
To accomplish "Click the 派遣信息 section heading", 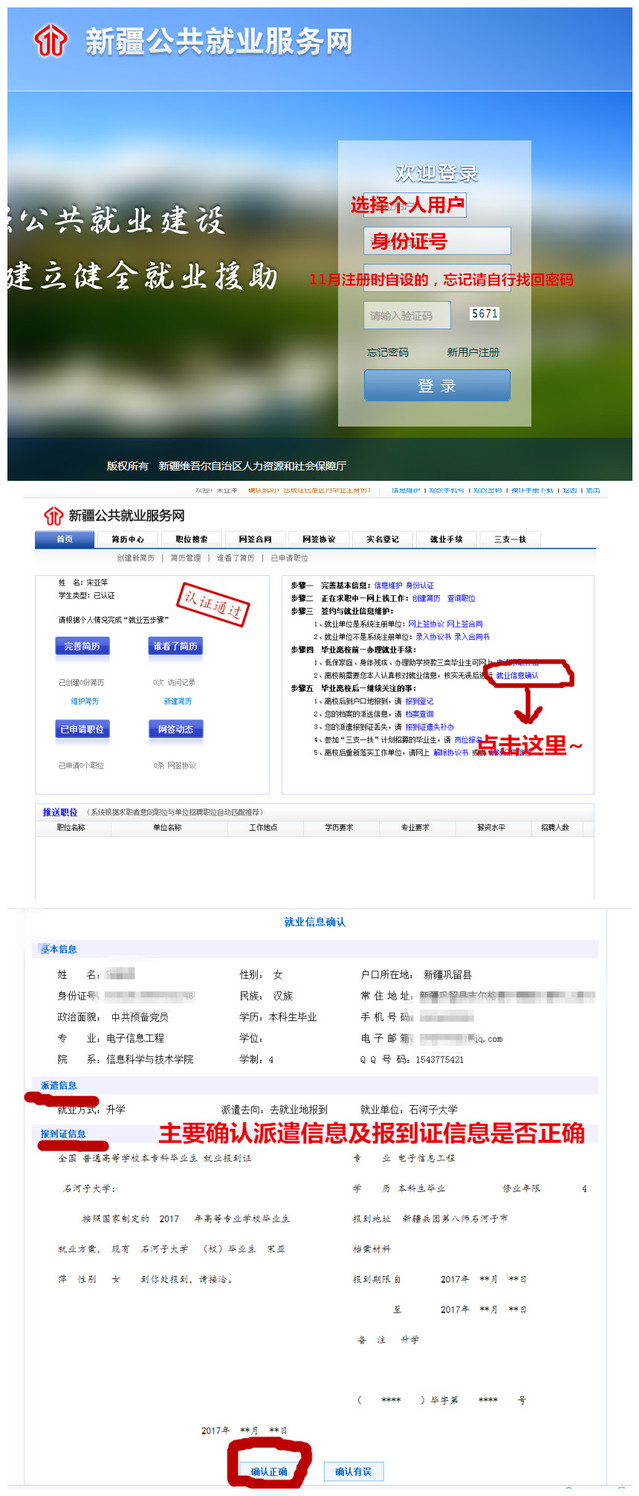I will (59, 1085).
